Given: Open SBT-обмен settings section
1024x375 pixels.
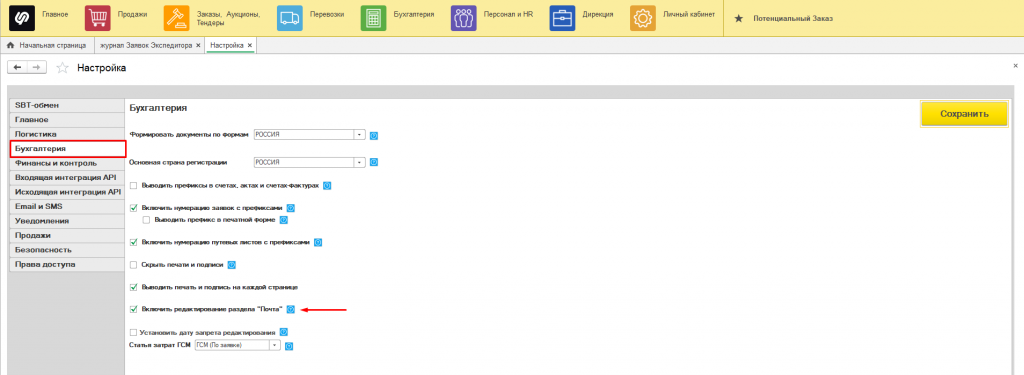Looking at the screenshot, I should (x=66, y=106).
